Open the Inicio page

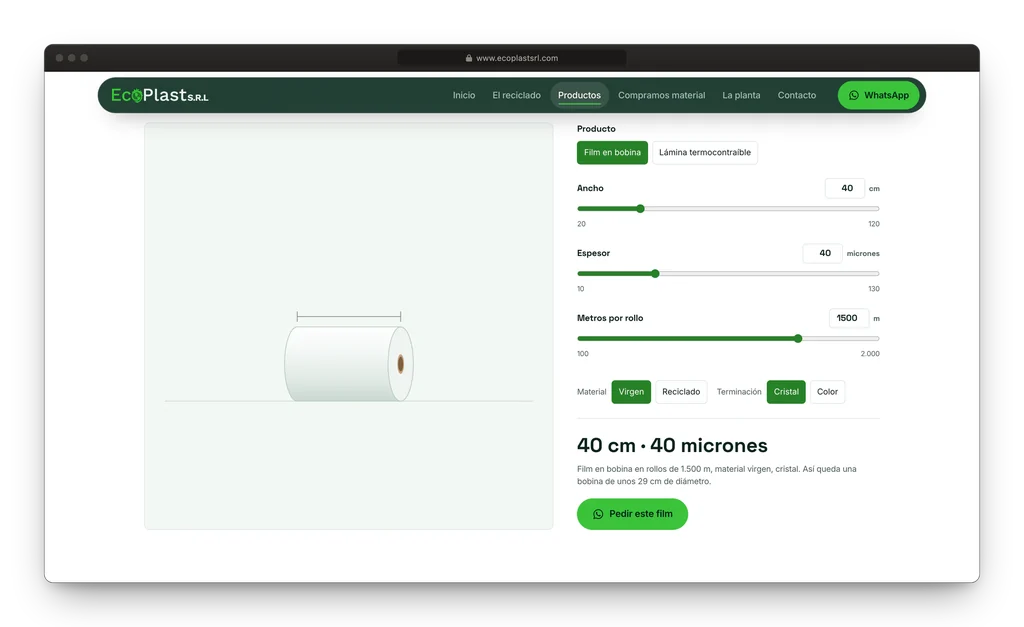click(x=464, y=95)
